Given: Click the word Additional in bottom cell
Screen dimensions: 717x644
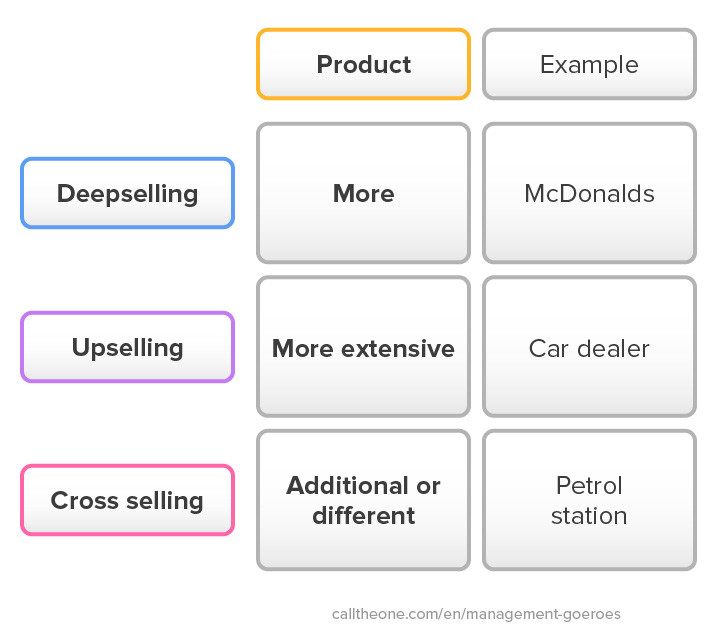Looking at the screenshot, I should 347,485.
